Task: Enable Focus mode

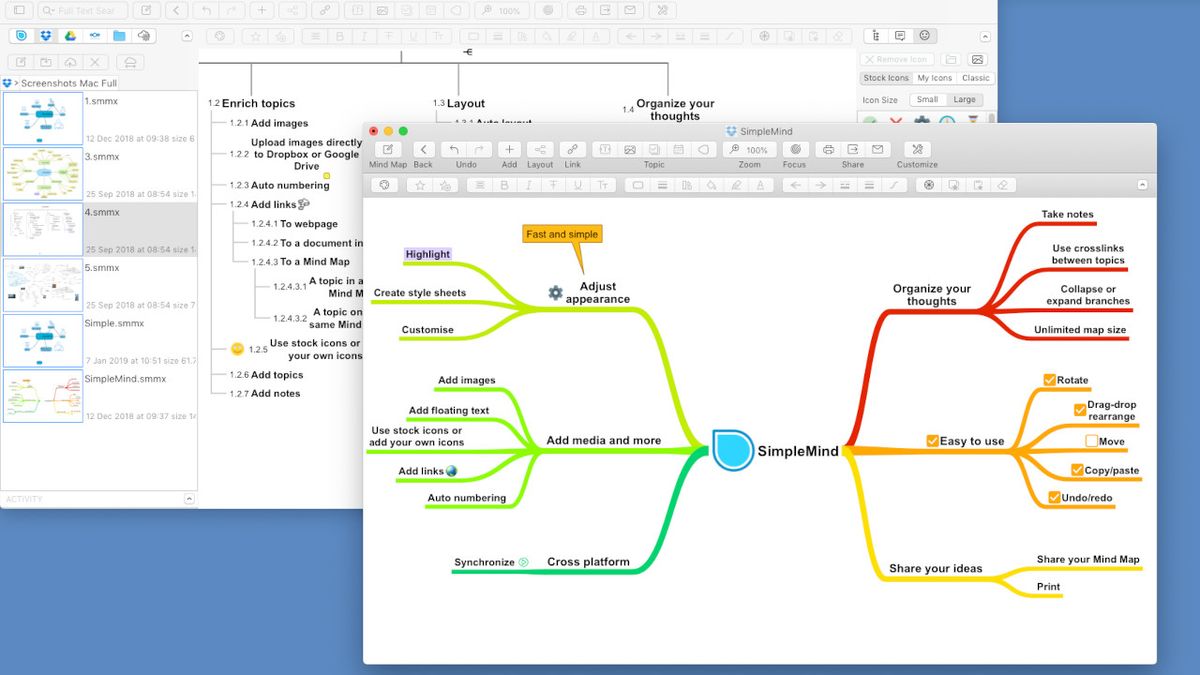Action: pos(794,150)
